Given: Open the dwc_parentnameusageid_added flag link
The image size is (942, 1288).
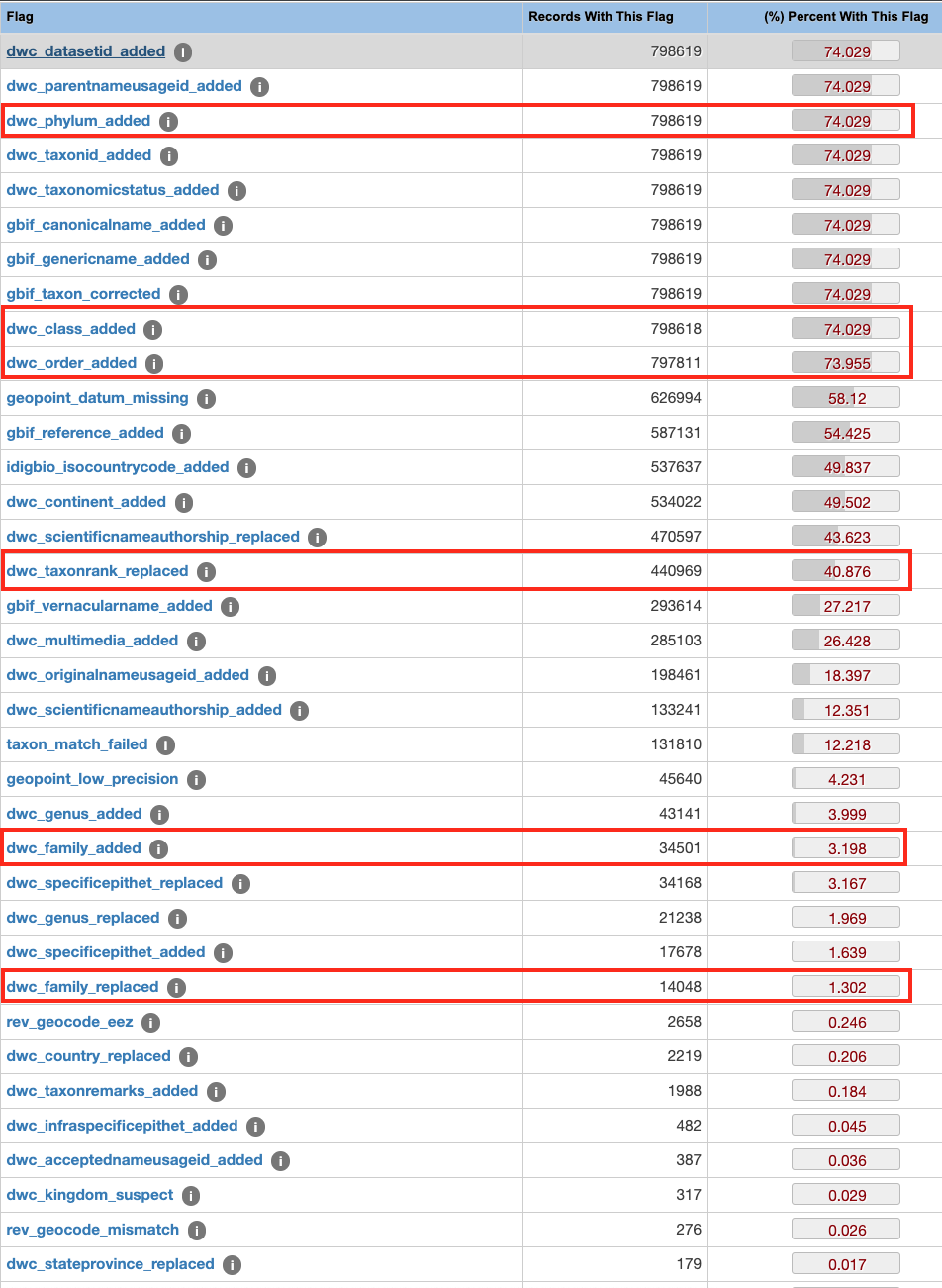Looking at the screenshot, I should (124, 86).
